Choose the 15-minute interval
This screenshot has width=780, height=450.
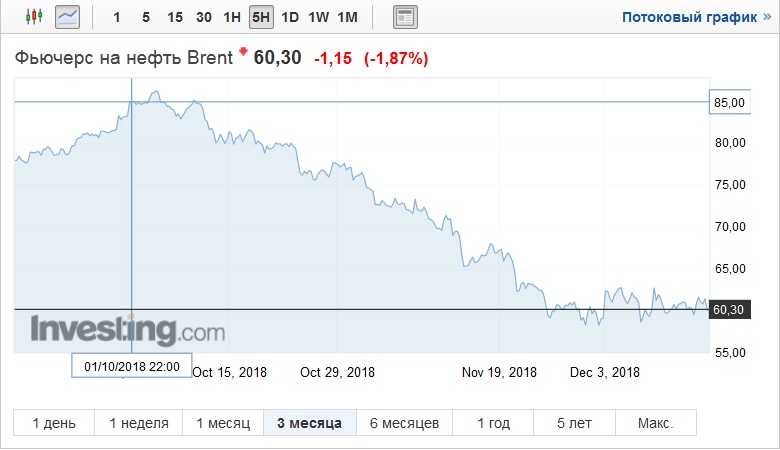click(x=175, y=17)
